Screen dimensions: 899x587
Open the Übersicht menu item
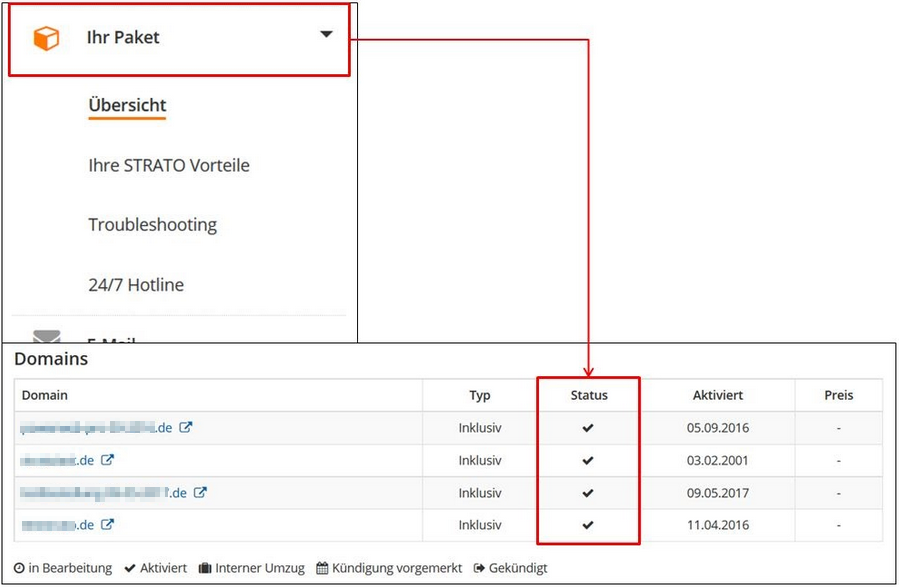(x=127, y=105)
